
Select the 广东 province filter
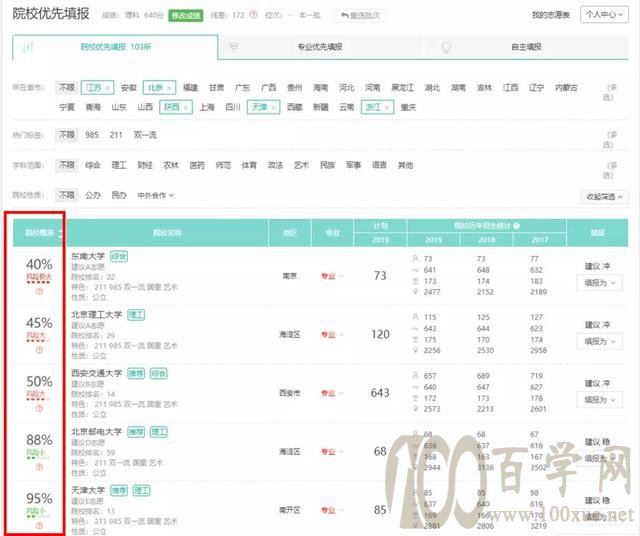tap(242, 88)
